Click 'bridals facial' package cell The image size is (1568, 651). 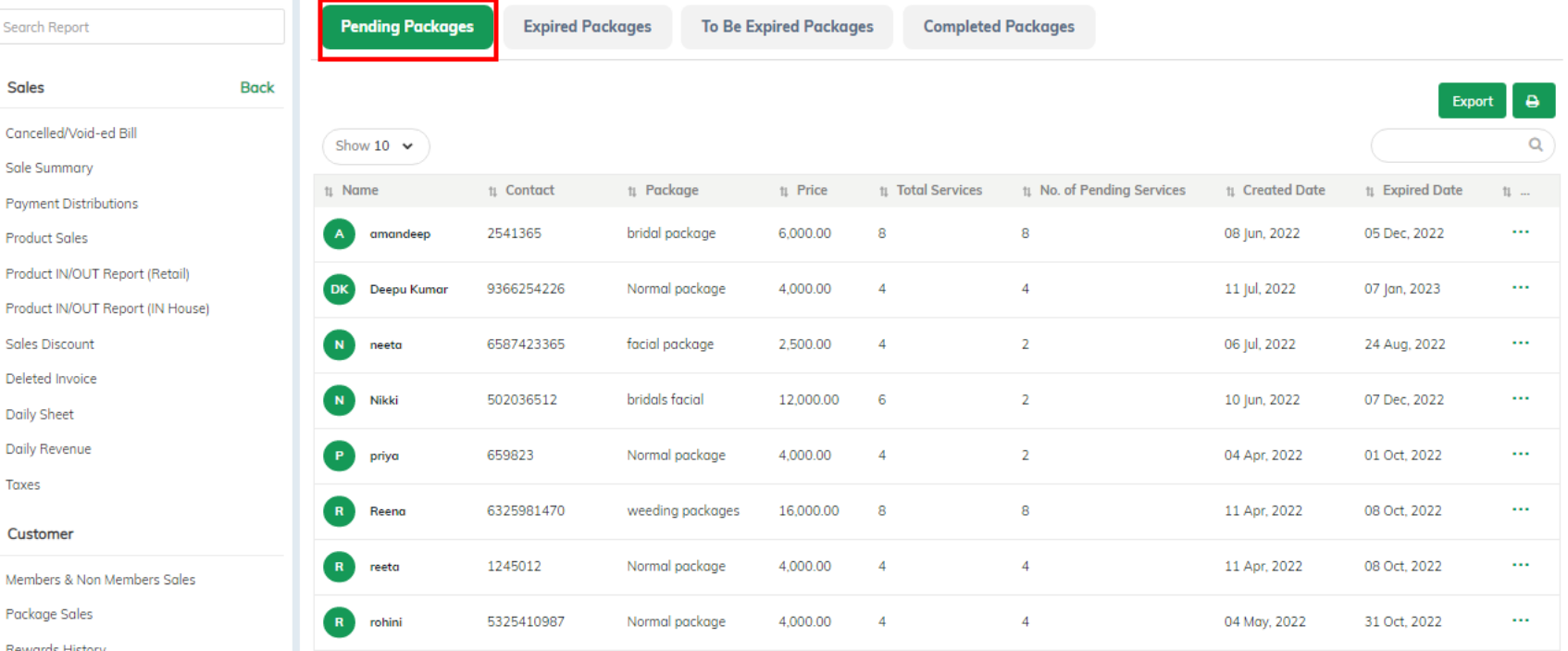(666, 400)
